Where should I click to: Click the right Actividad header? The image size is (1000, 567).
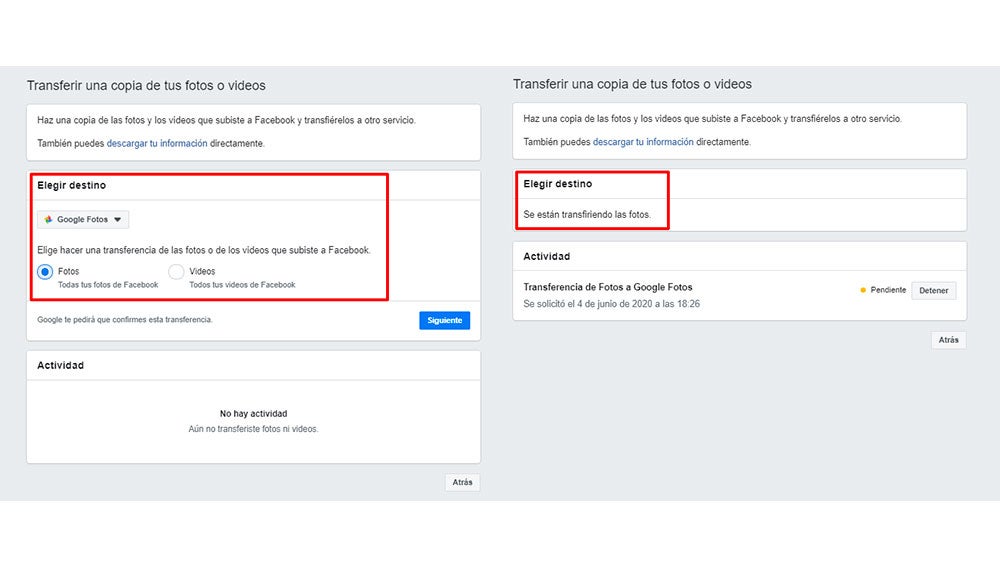point(547,256)
